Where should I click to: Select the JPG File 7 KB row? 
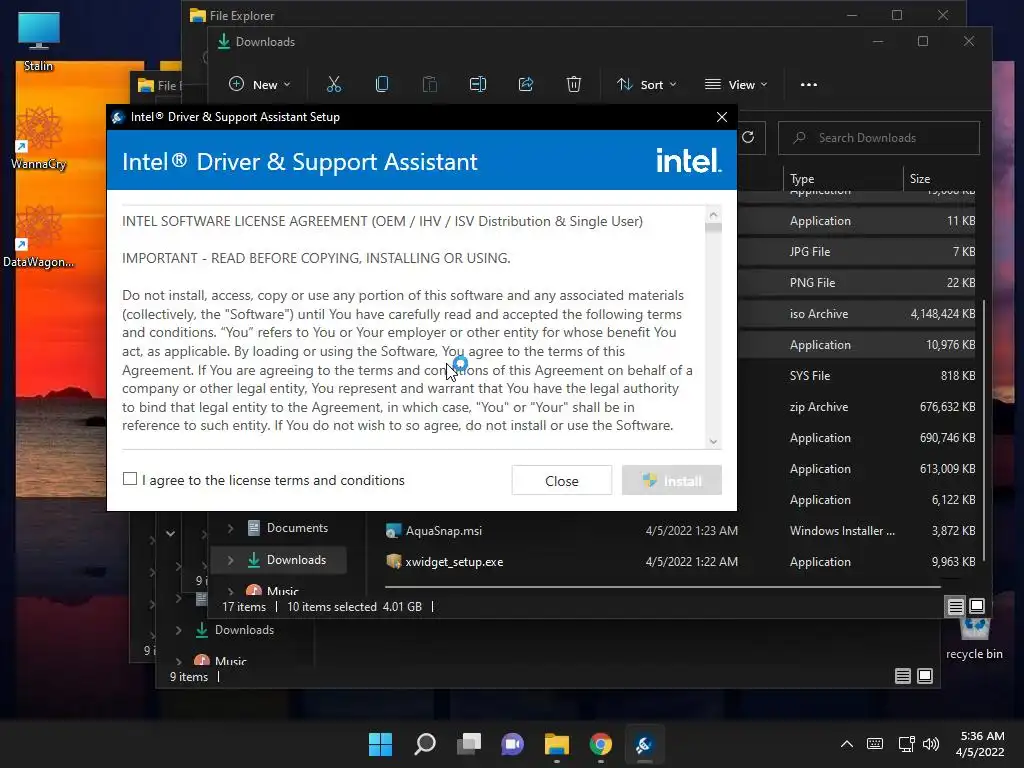click(x=857, y=251)
